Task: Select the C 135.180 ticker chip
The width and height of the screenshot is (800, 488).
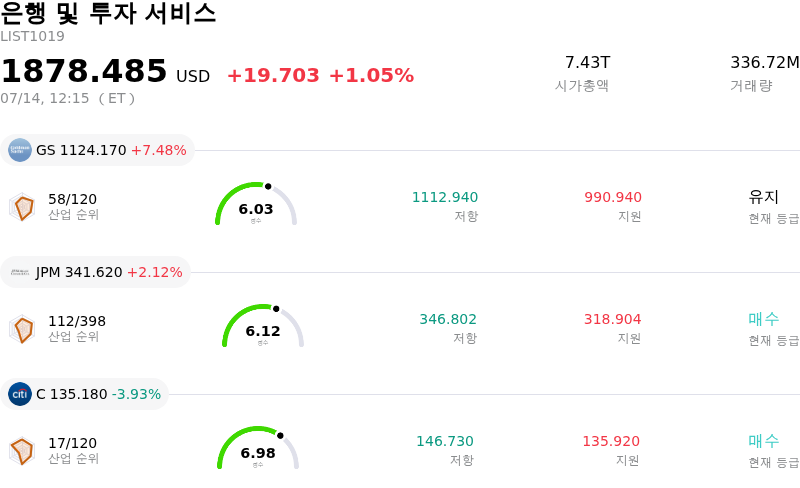Action: pyautogui.click(x=84, y=394)
